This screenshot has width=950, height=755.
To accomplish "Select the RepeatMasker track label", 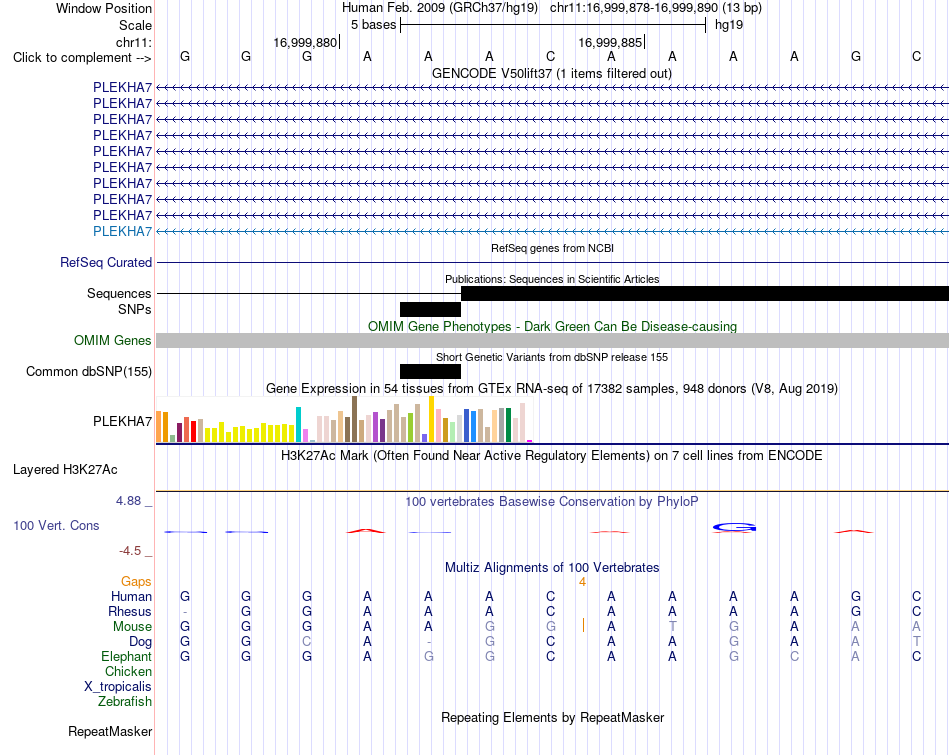I will point(110,732).
